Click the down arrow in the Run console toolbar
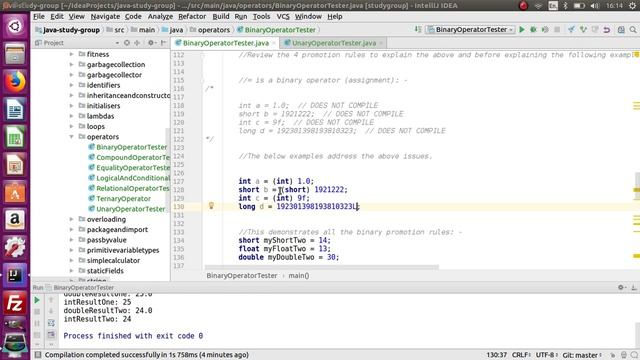 click(x=51, y=312)
